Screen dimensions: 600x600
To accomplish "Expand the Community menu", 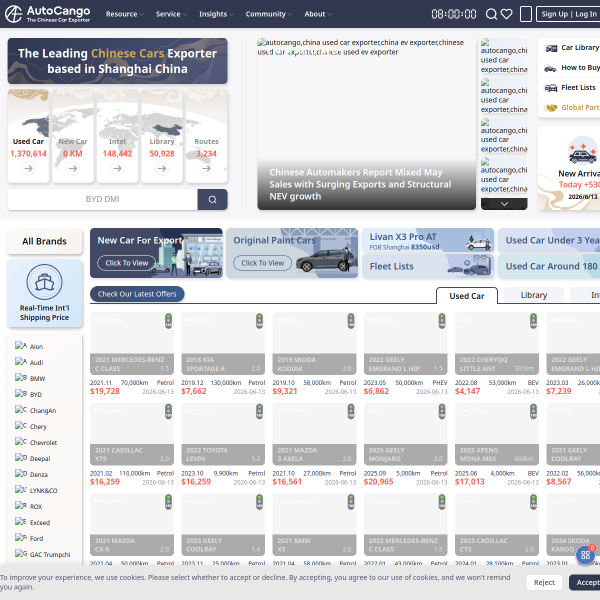I will tap(269, 14).
